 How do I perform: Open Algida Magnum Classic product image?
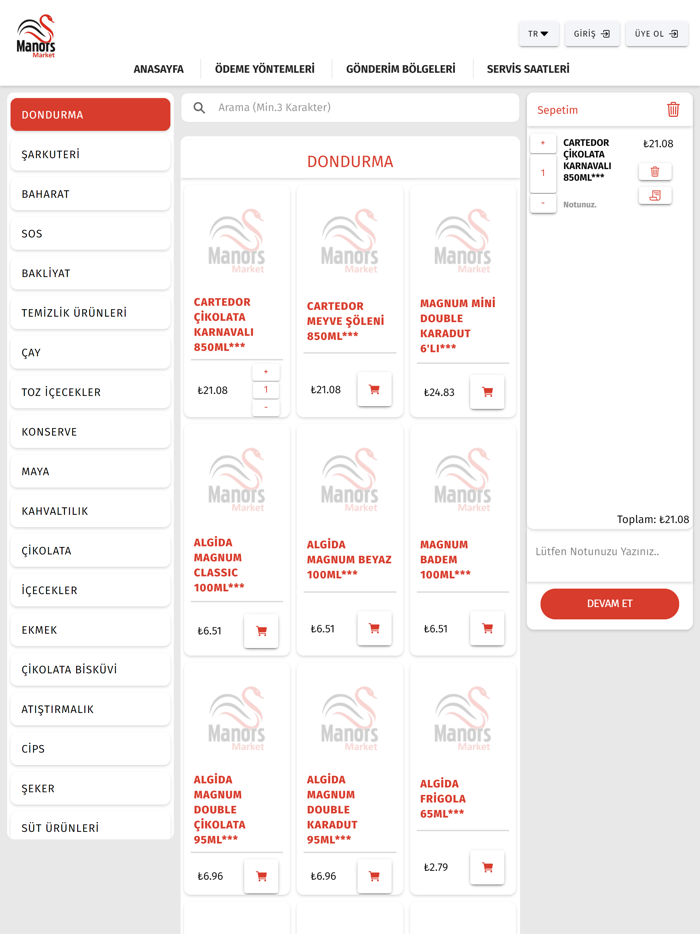click(237, 480)
